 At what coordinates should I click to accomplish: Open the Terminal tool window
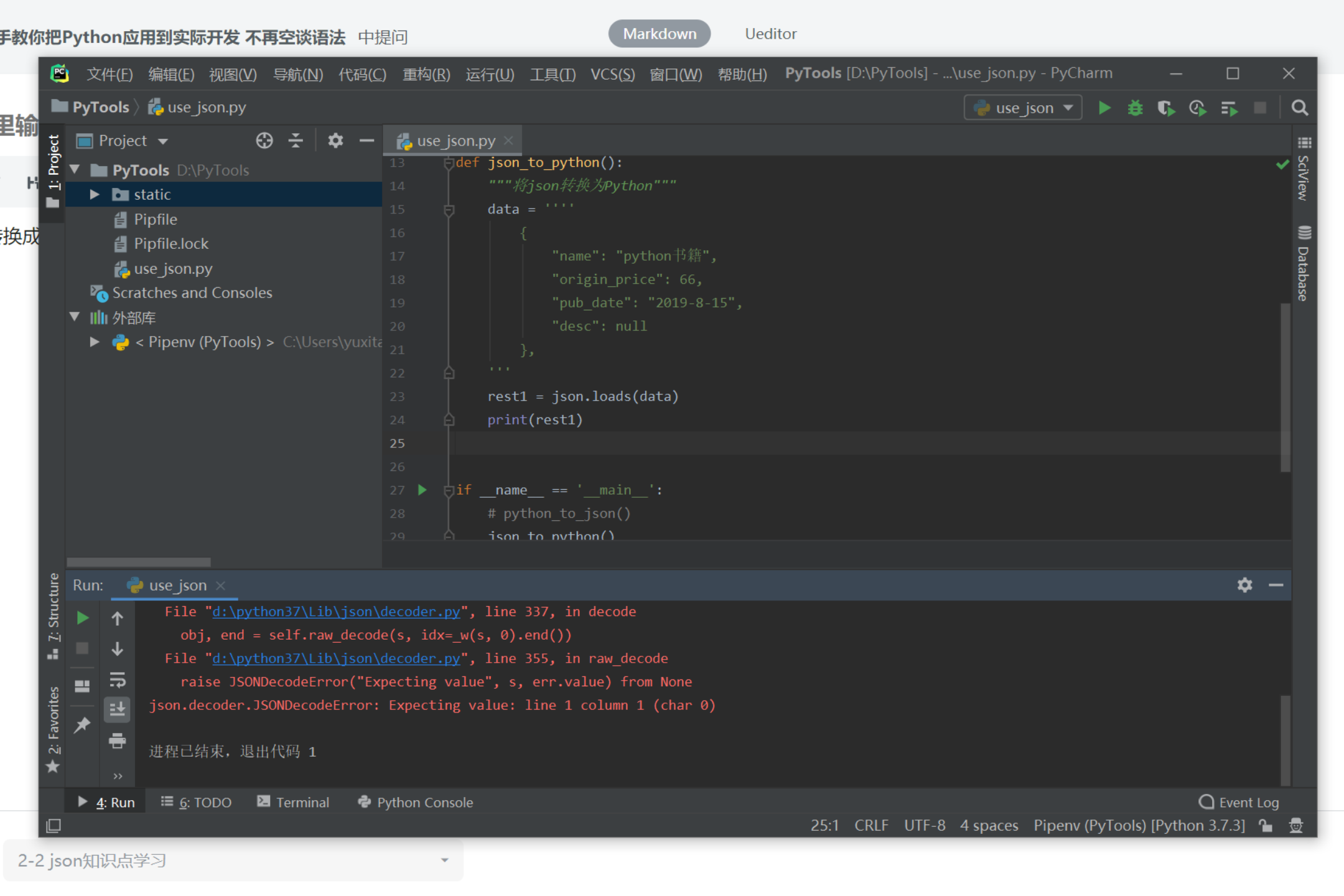pos(293,802)
